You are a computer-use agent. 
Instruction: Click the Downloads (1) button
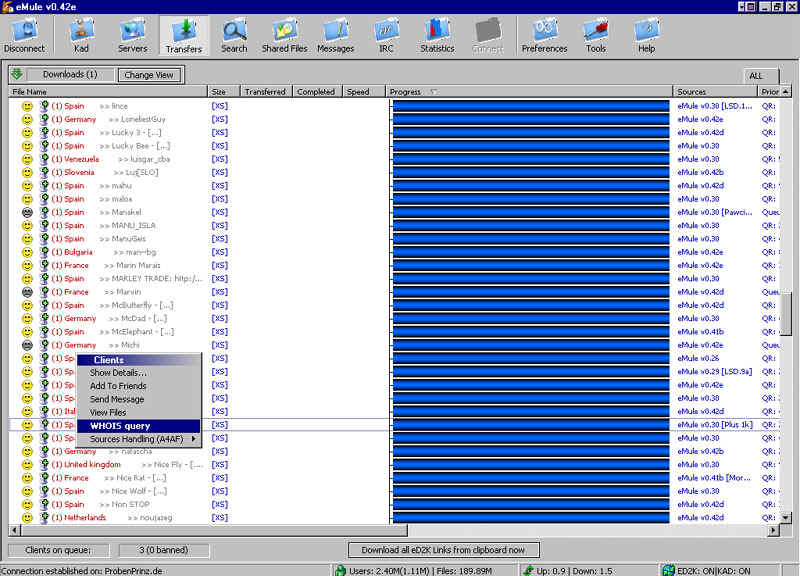(70, 74)
